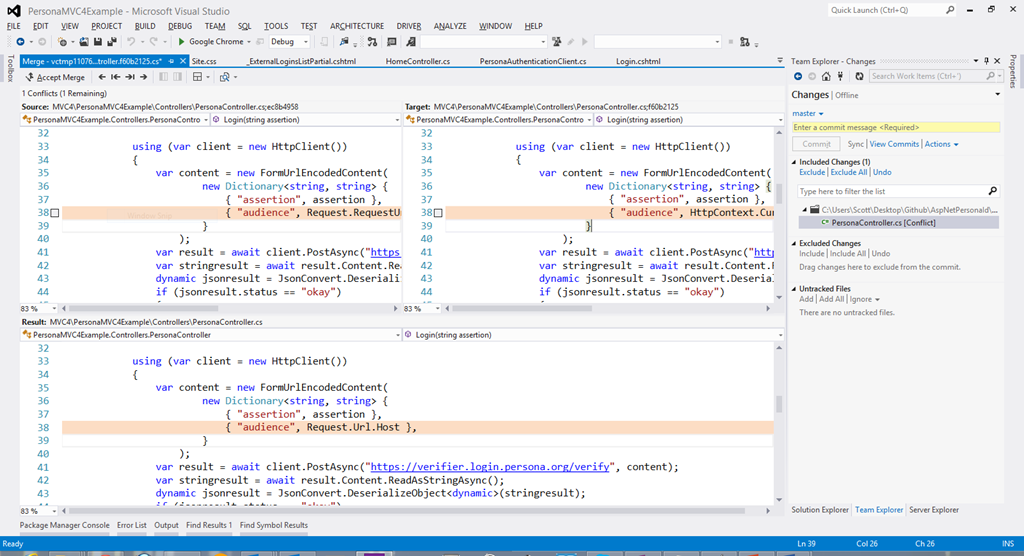Click the Sync link
Screen dimensions: 1024x556
[x=856, y=144]
